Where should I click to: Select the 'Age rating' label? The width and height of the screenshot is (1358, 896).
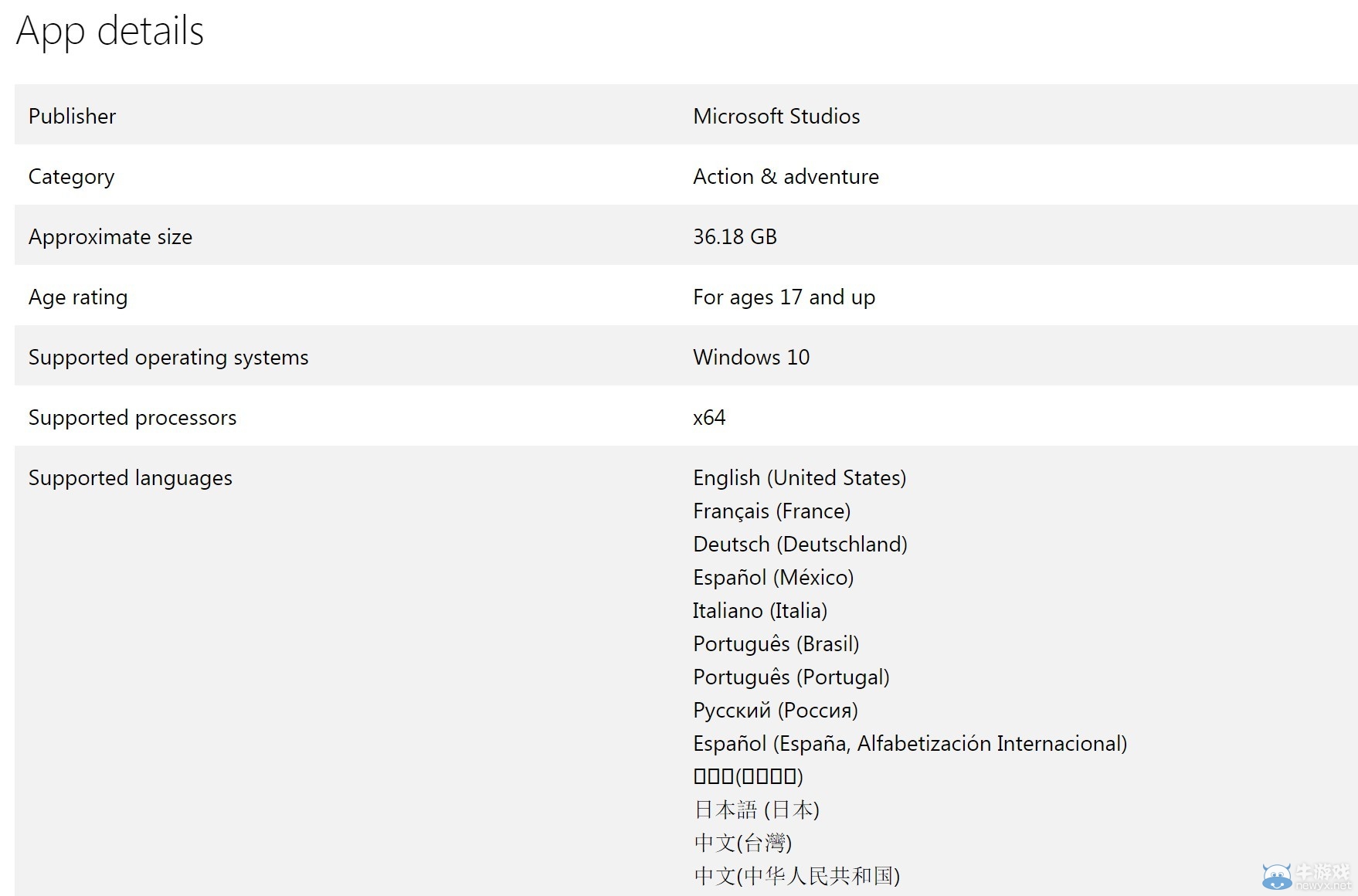tap(78, 297)
